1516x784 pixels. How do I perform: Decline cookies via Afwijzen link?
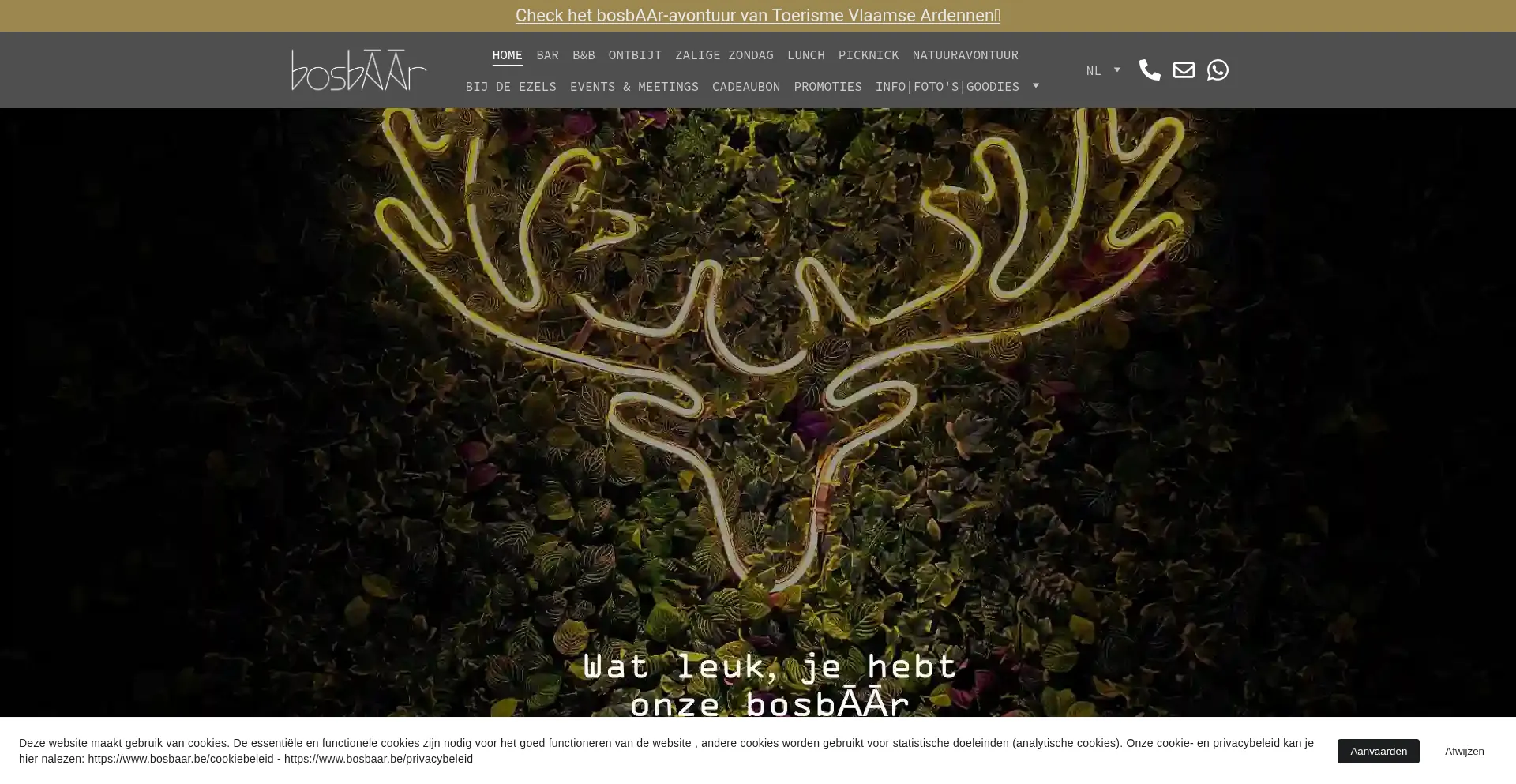[1464, 751]
